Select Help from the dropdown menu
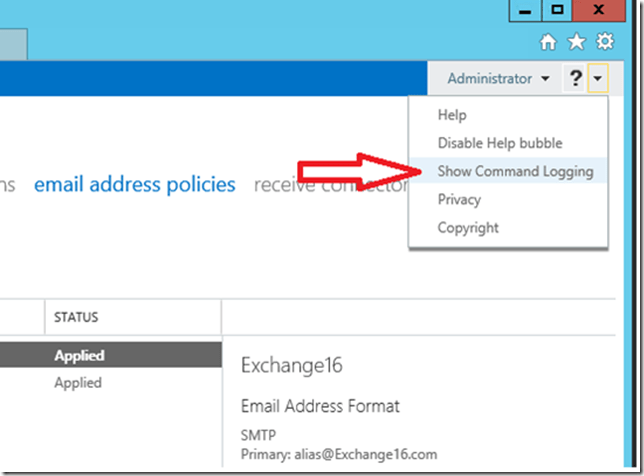The width and height of the screenshot is (644, 476). point(452,115)
